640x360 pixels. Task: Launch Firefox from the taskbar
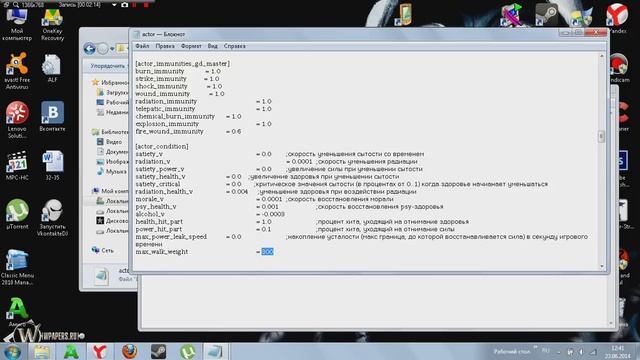(x=129, y=351)
